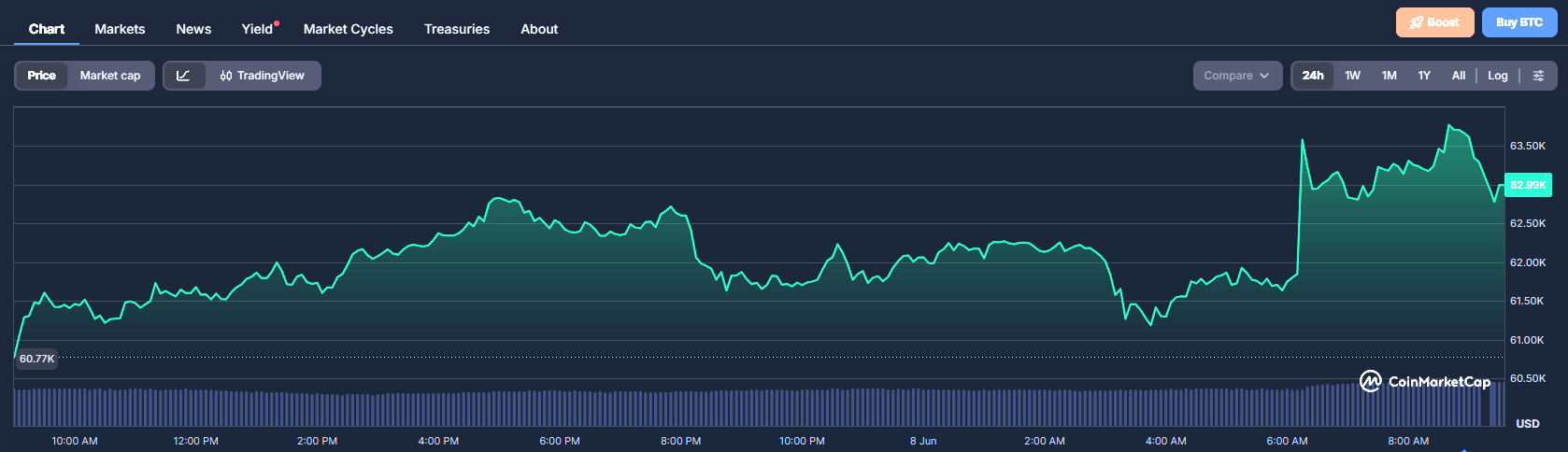Screen dimensions: 1568x452
Task: Click the 10:00 PM time axis label
Action: tap(802, 441)
